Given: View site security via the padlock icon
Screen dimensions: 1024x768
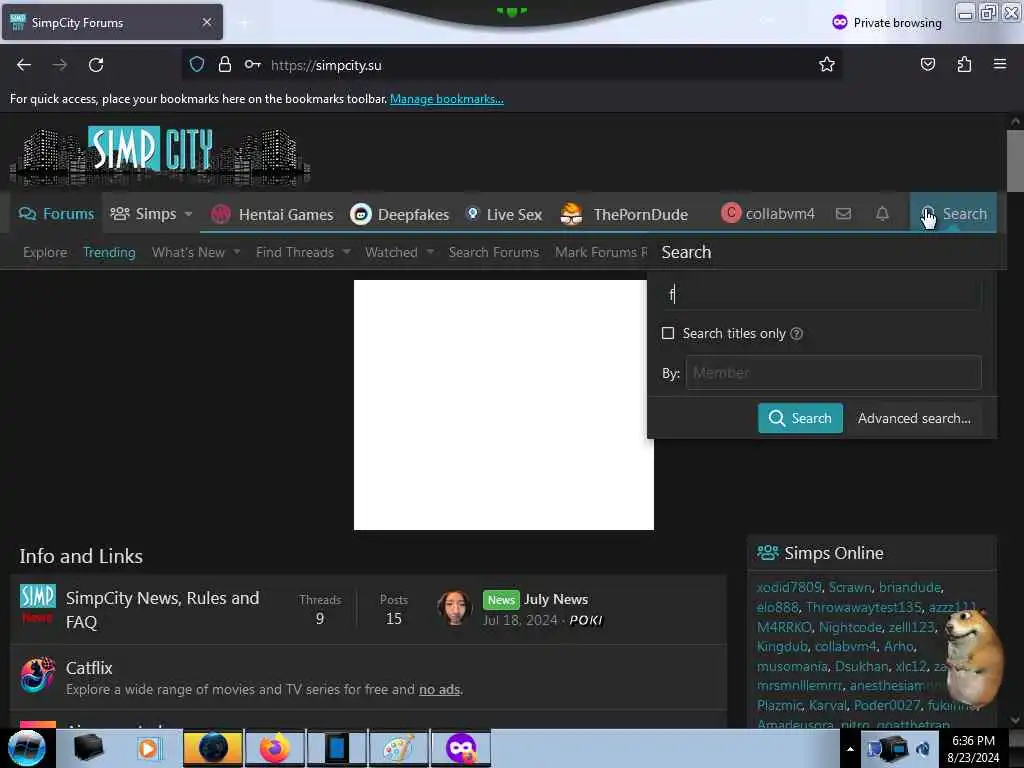Looking at the screenshot, I should coord(225,64).
